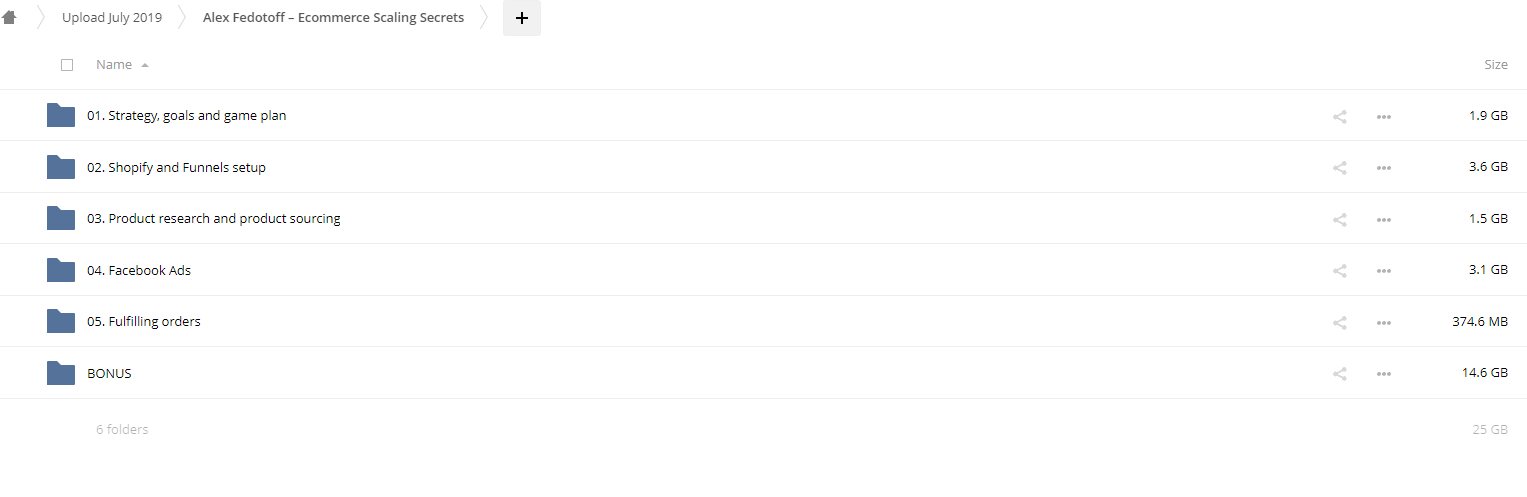1527x497 pixels.
Task: Select Alex Fedotoff – Ecommerce Scaling Secrets breadcrumb
Action: tap(333, 18)
